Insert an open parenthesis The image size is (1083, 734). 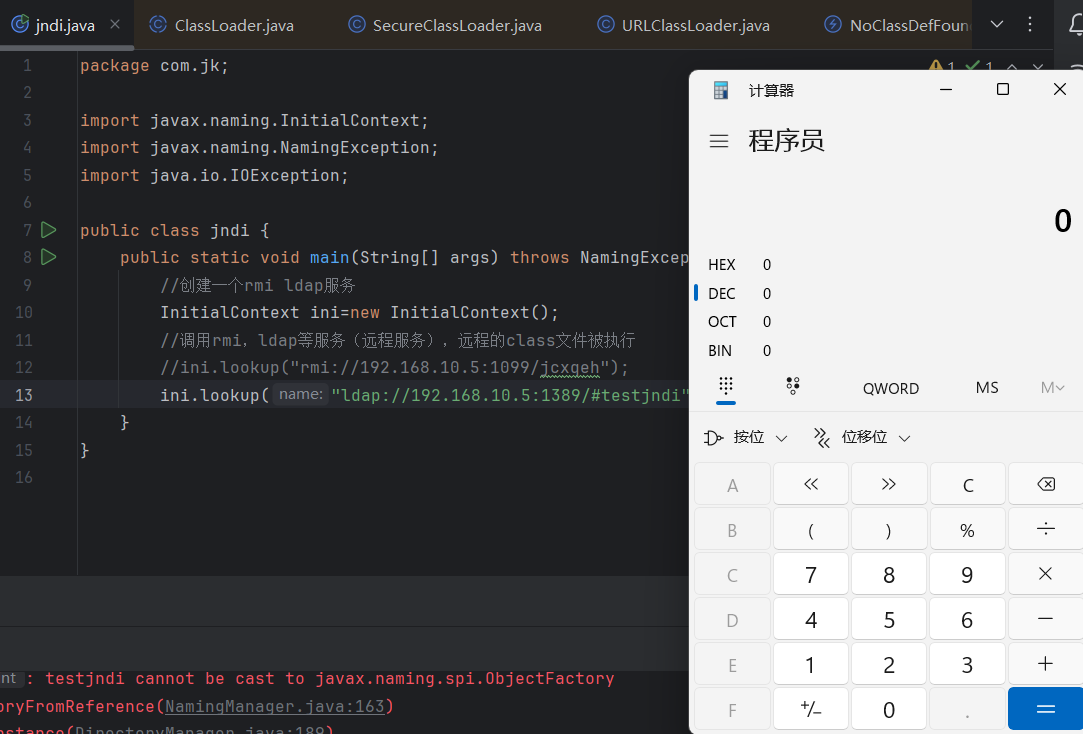(x=811, y=530)
